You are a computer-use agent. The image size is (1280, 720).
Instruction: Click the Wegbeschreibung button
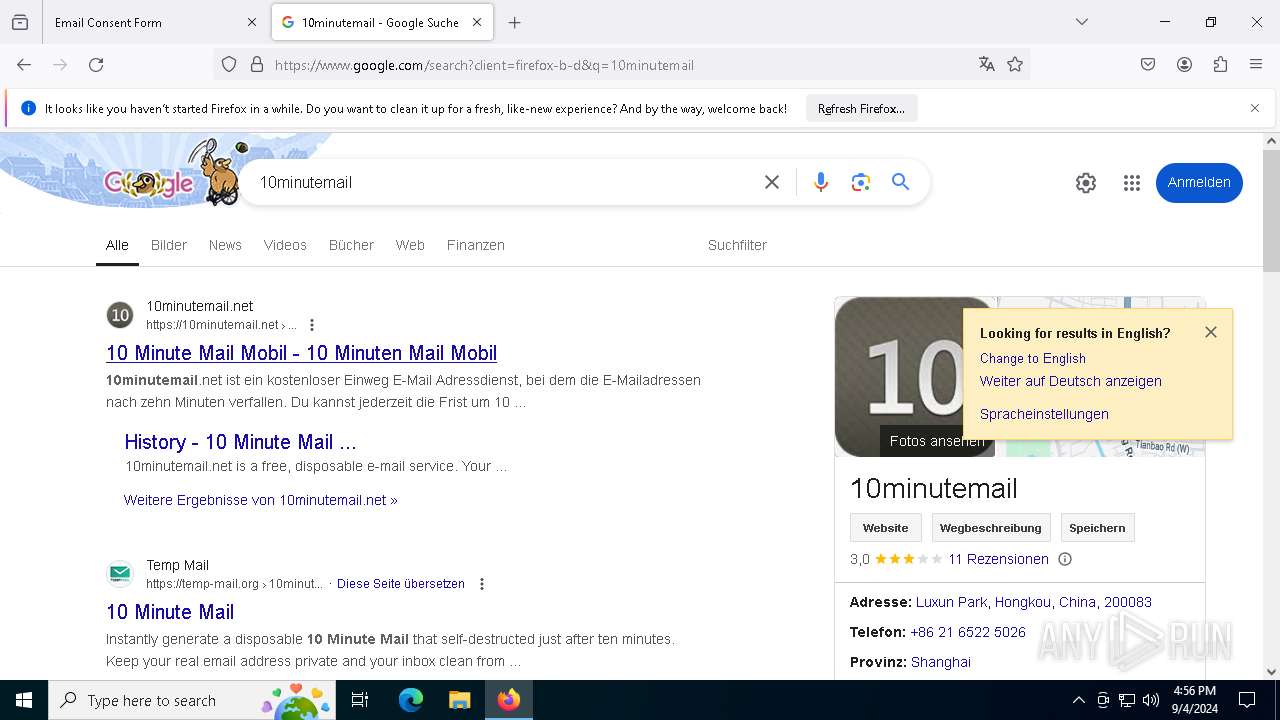(991, 528)
